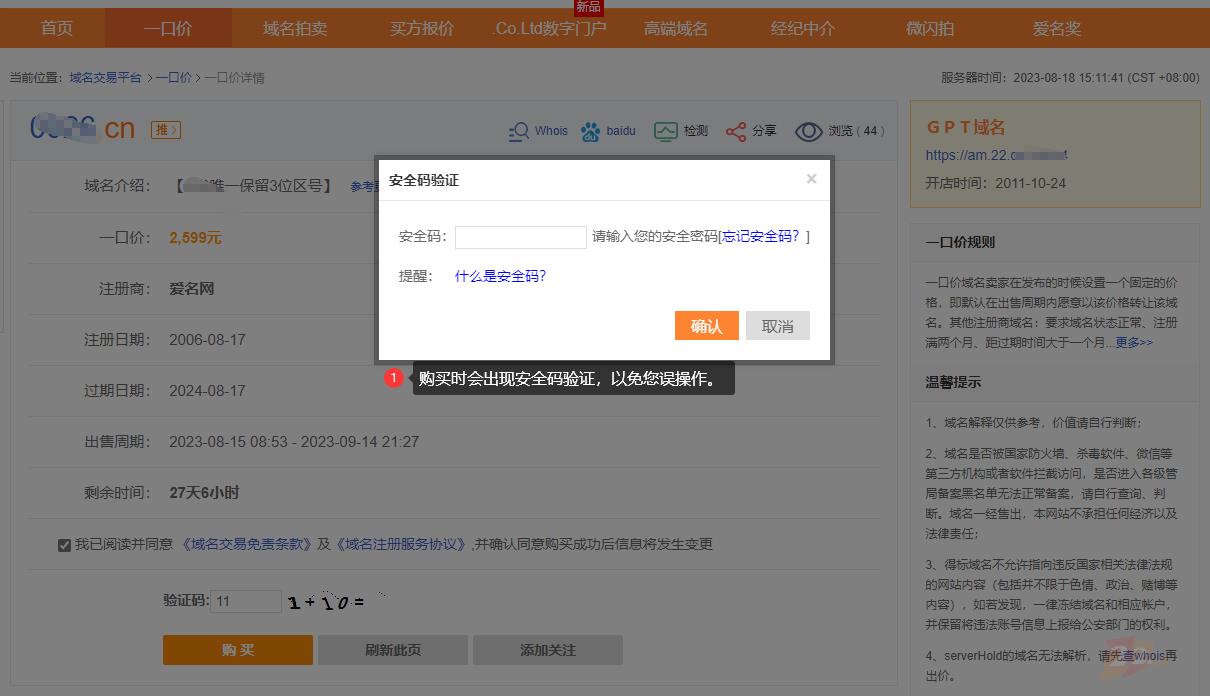
Task: Click the 分享 share icon
Action: click(x=736, y=131)
